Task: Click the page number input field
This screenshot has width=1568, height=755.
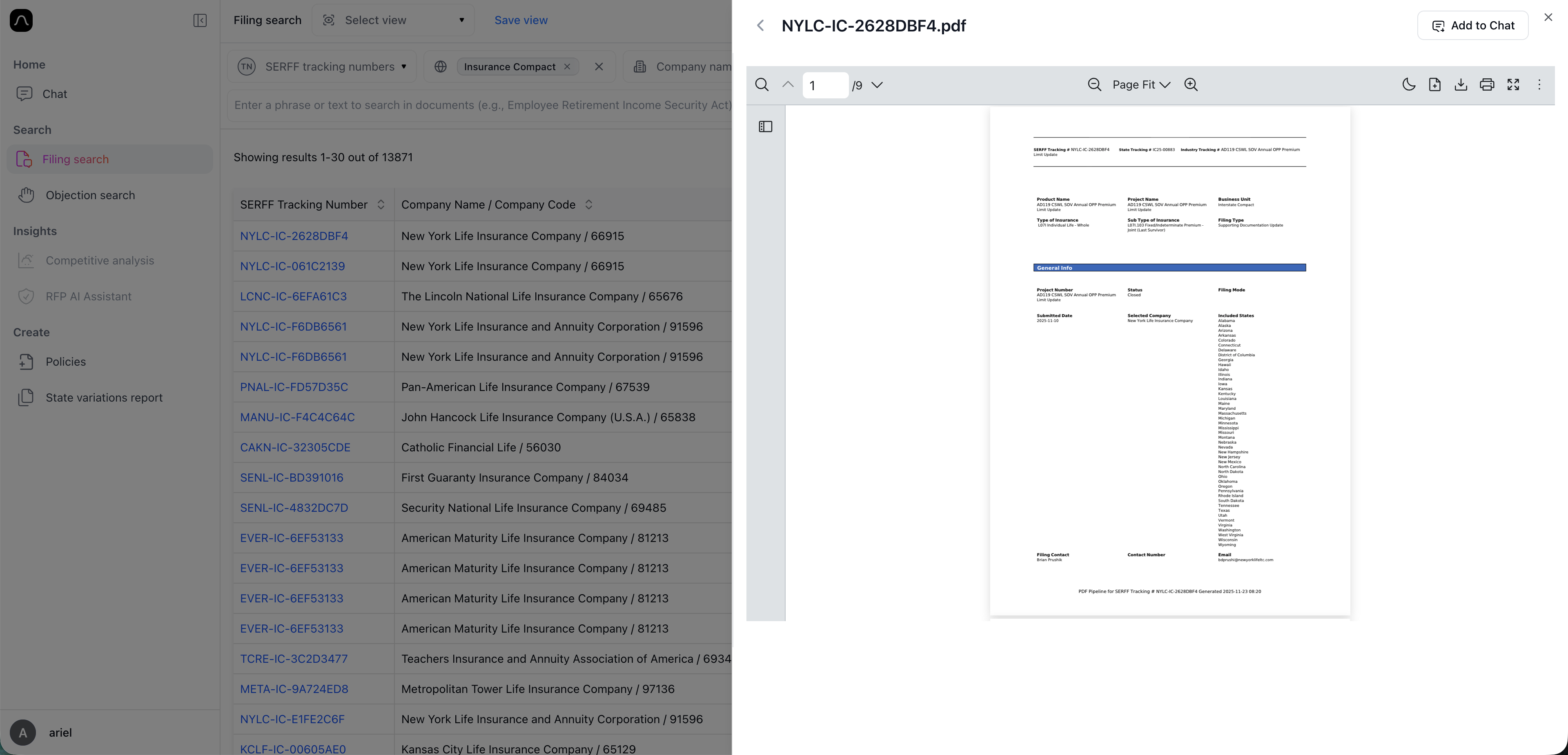Action: coord(825,84)
